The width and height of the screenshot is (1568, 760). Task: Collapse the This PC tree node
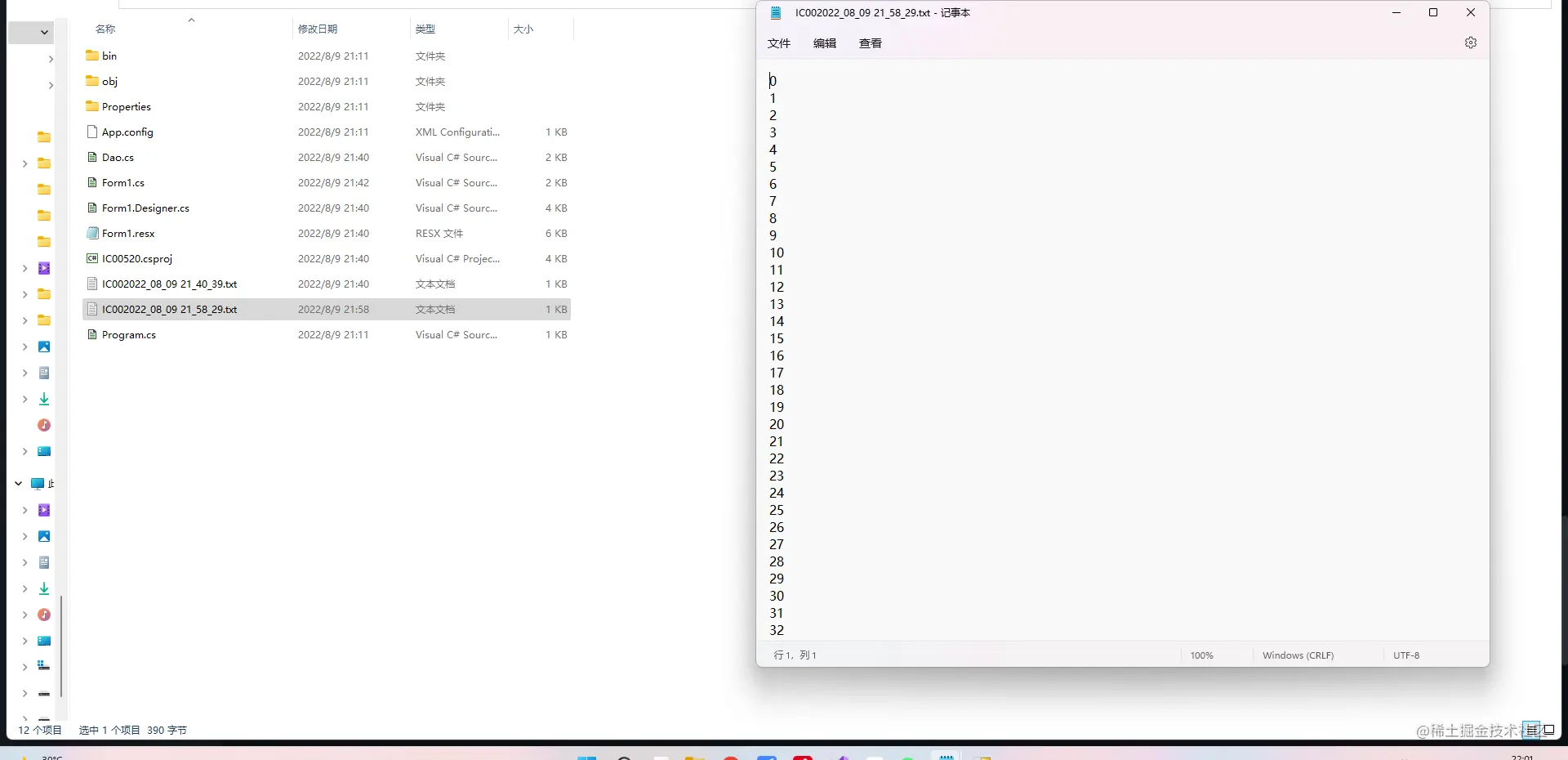tap(18, 484)
